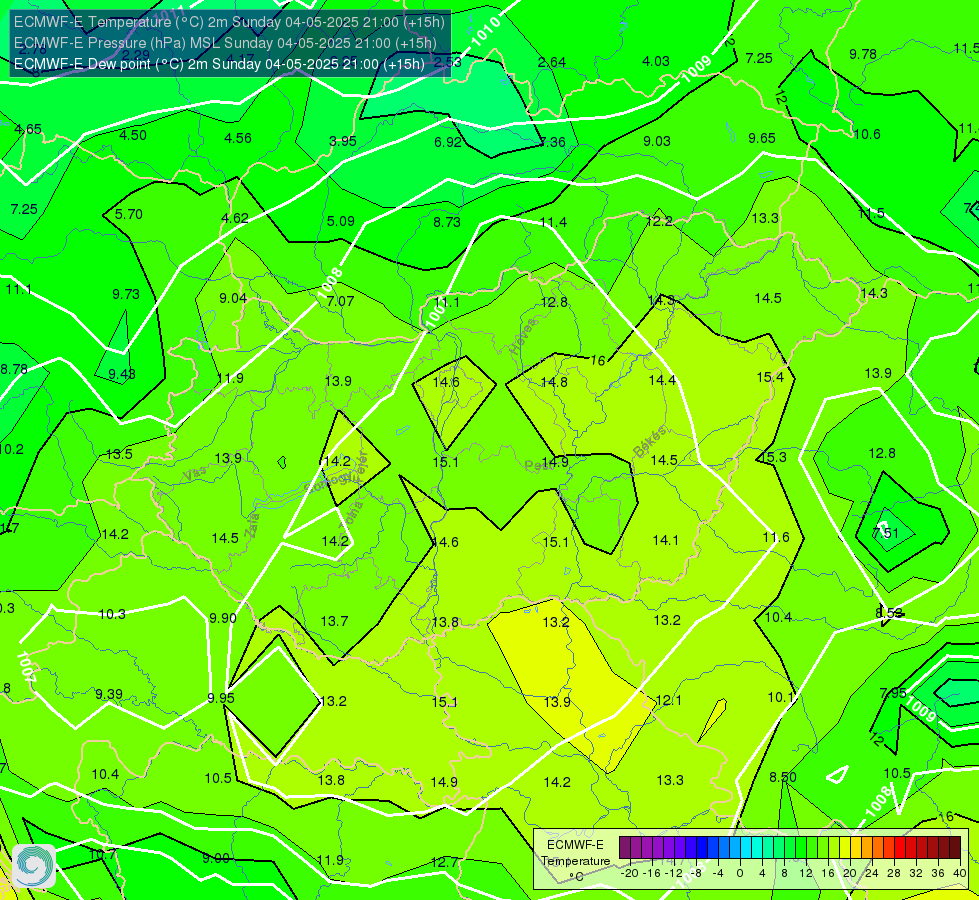Viewport: 979px width, 900px height.
Task: Click the 9.03 temperature value
Action: click(657, 141)
